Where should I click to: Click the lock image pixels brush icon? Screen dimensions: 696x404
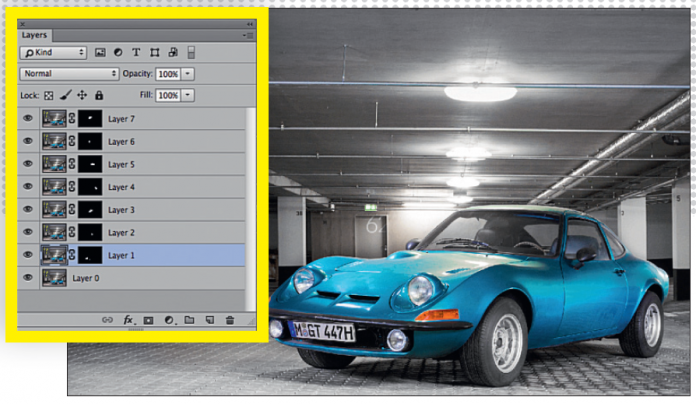65,95
